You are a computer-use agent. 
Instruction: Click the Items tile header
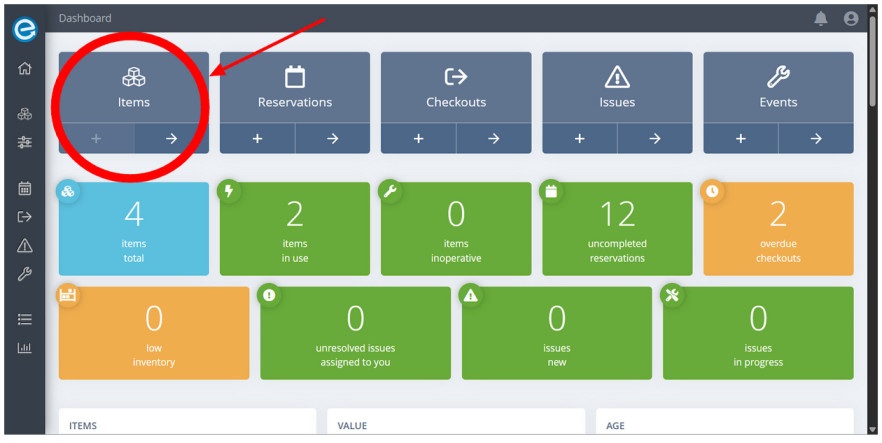[x=134, y=87]
